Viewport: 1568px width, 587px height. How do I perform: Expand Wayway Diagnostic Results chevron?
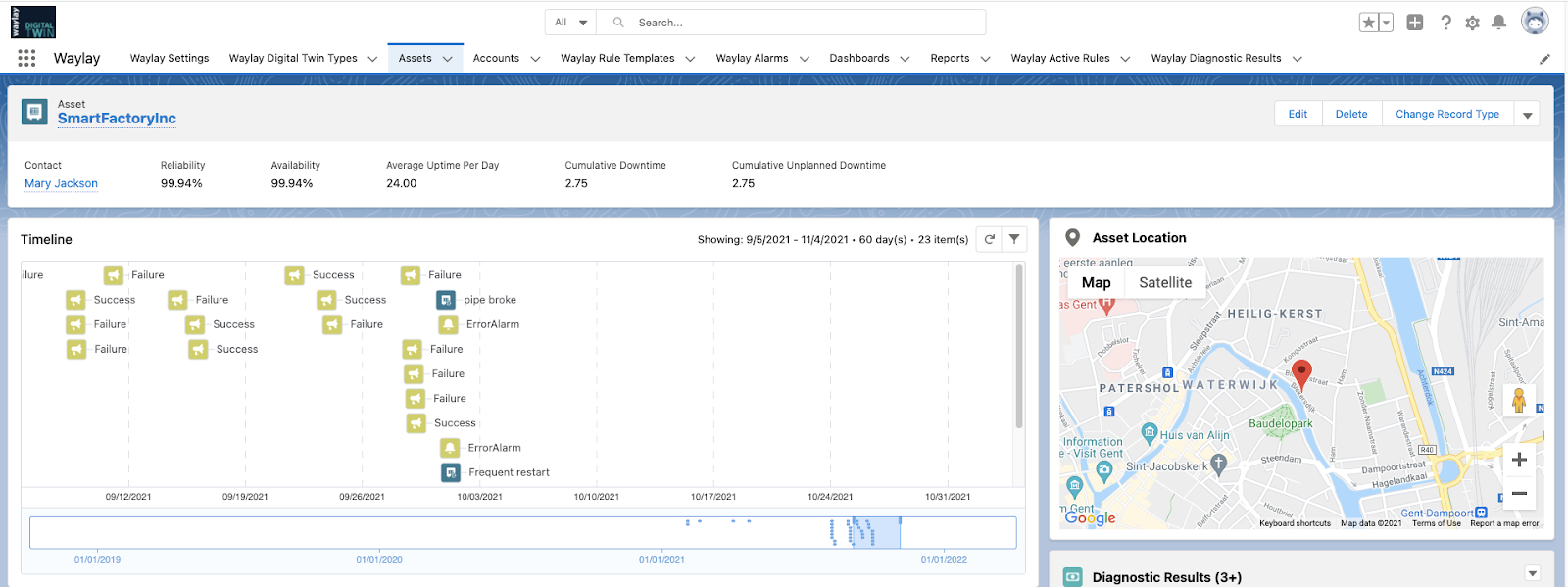point(1297,59)
